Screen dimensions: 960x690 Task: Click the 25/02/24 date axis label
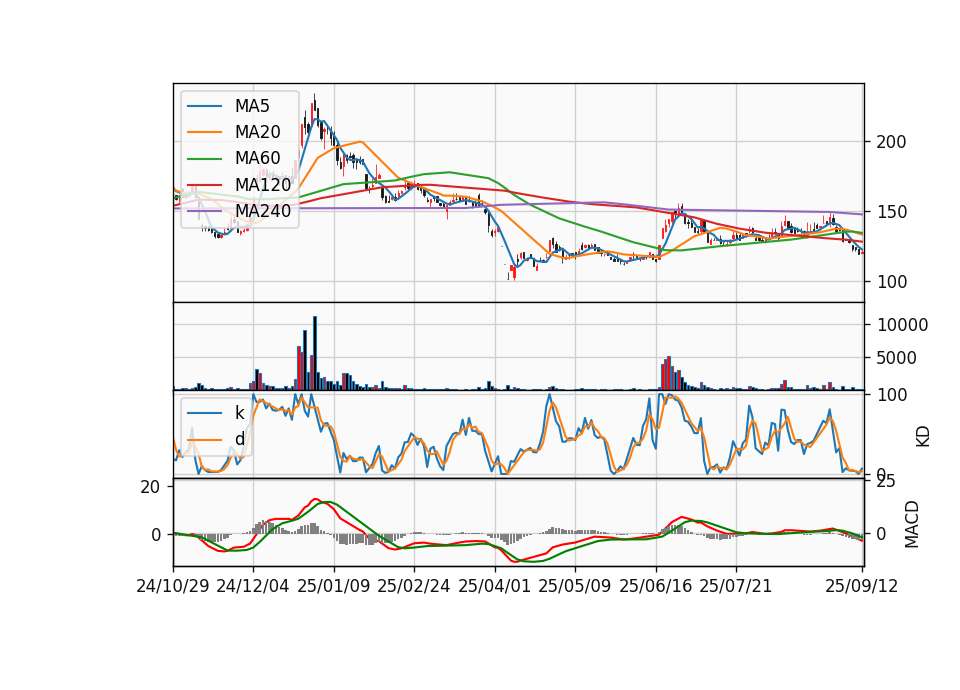(x=414, y=586)
